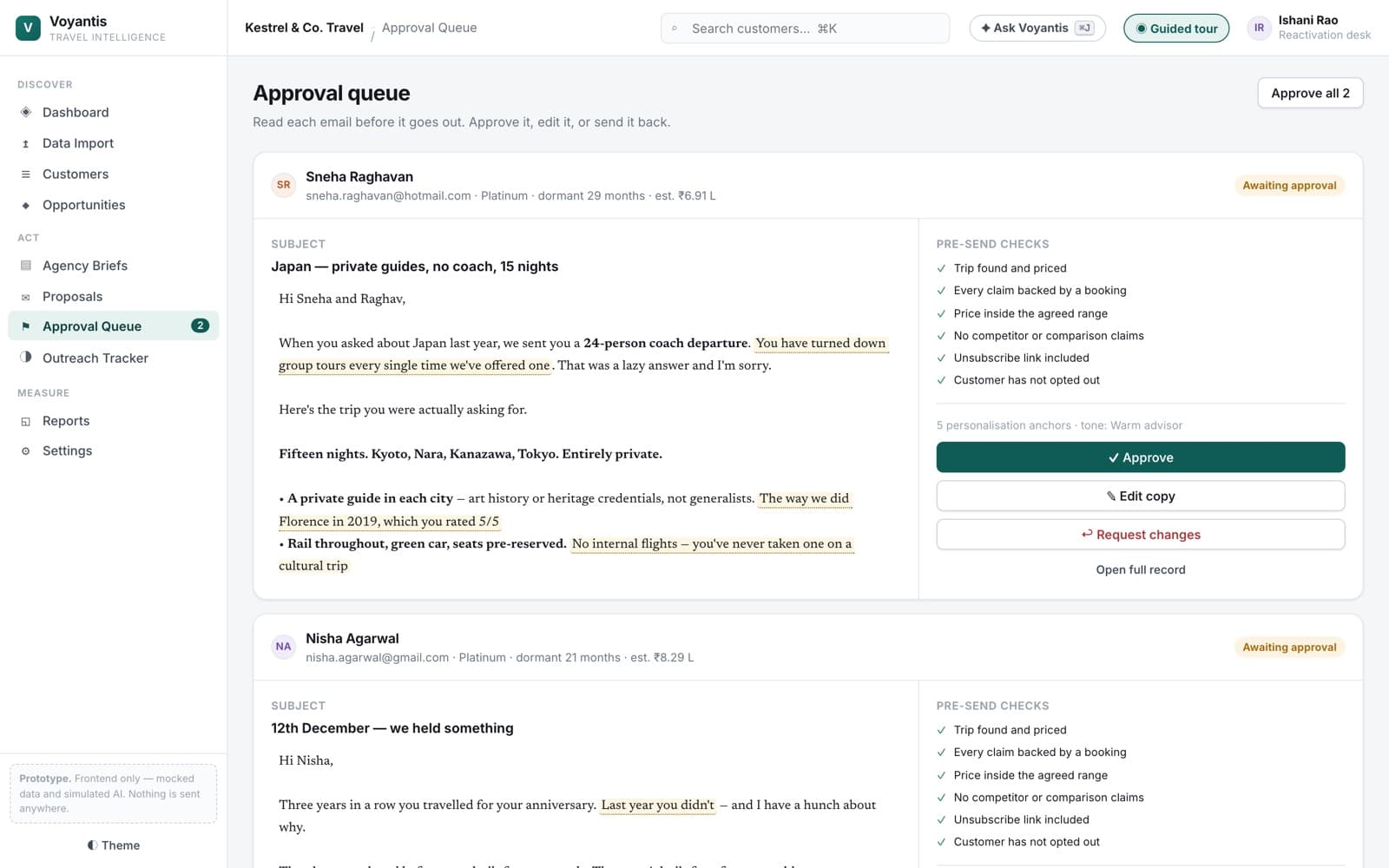Navigate to Outreach Tracker

[114, 358]
